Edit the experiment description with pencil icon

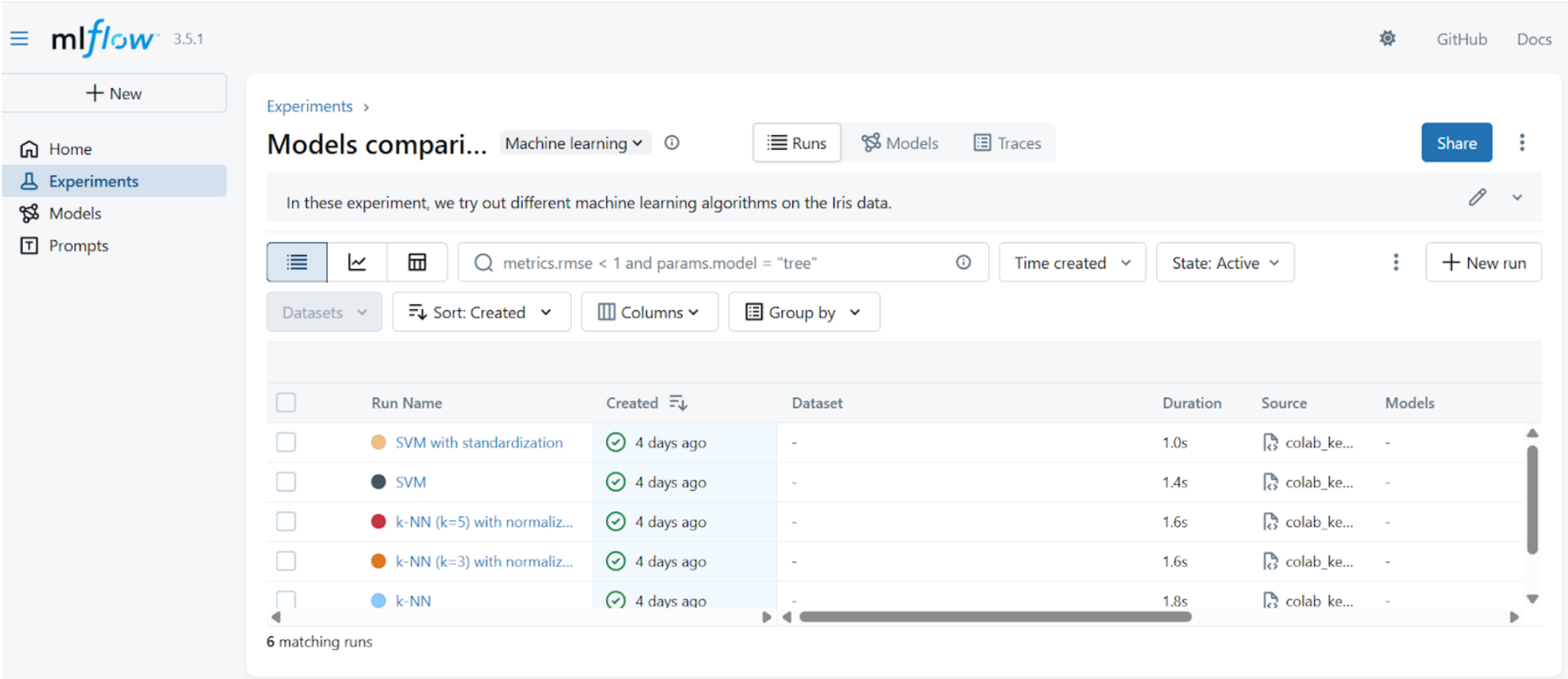(x=1477, y=197)
